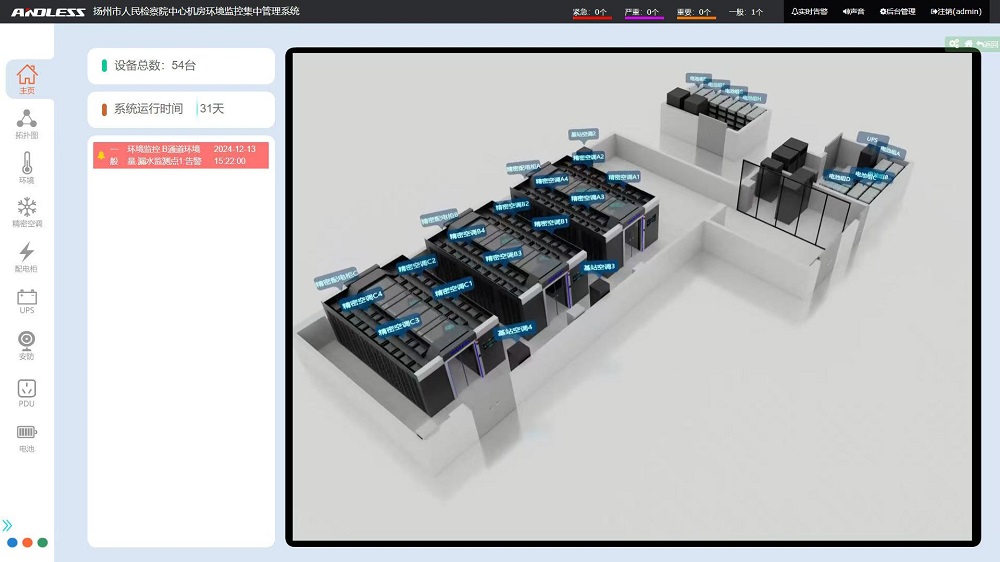Go to the 主页 home page

(x=27, y=79)
